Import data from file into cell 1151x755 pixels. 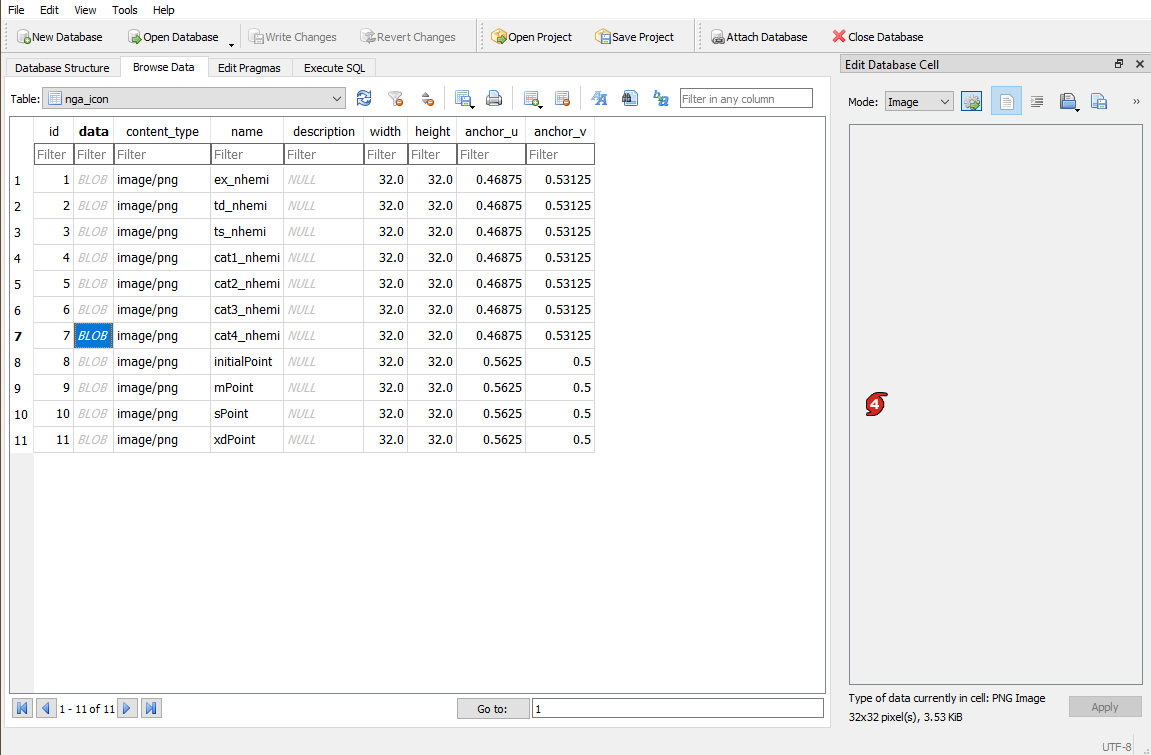[1069, 101]
